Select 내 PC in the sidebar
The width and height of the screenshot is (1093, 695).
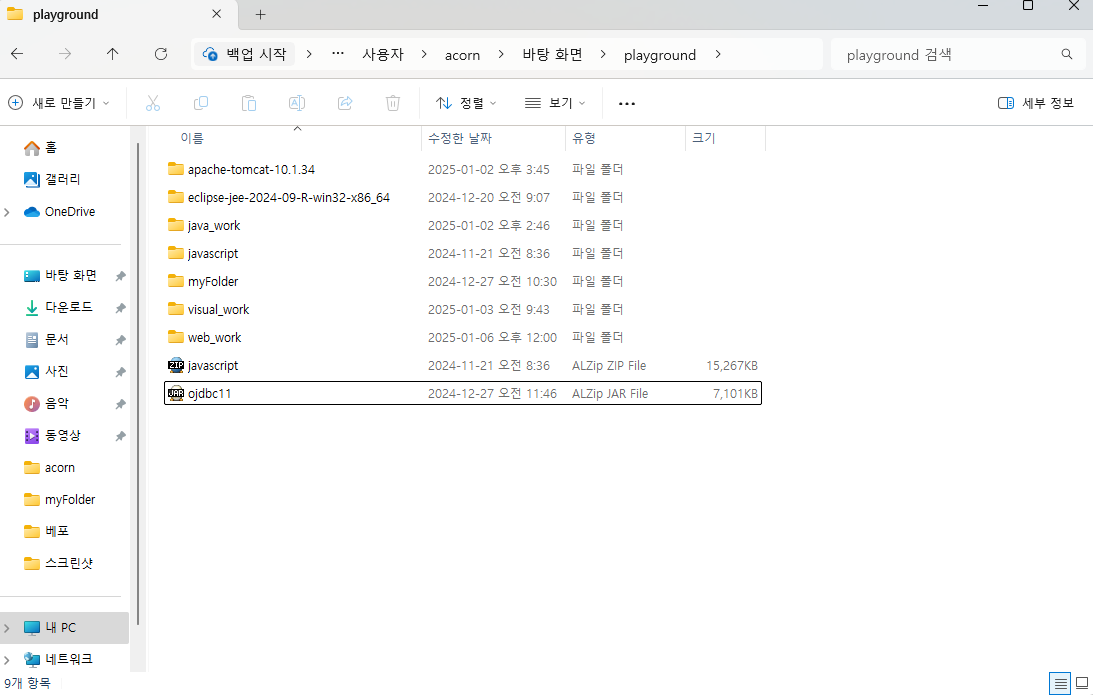[64, 627]
